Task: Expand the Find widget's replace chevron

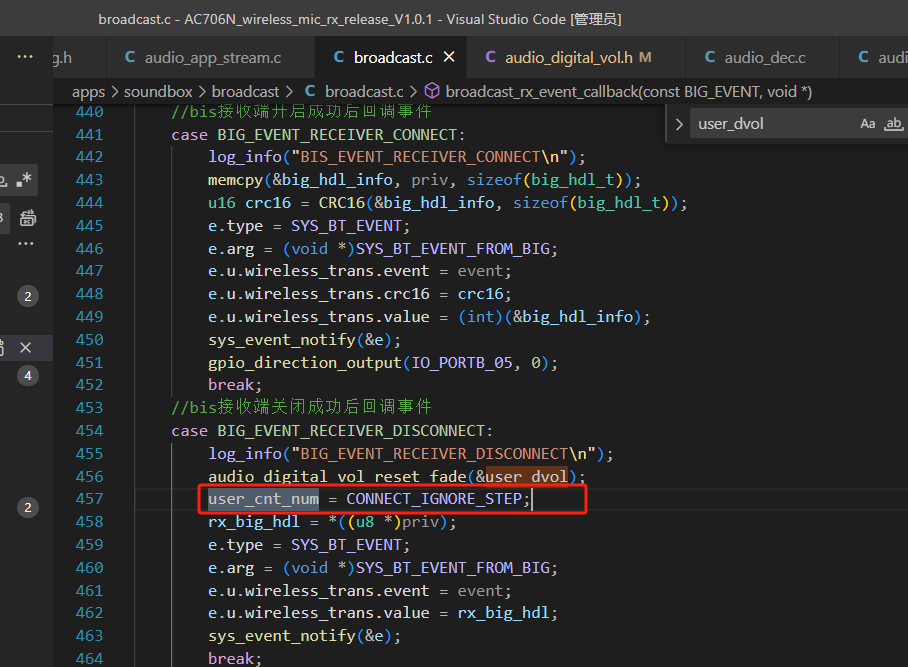Action: [679, 124]
